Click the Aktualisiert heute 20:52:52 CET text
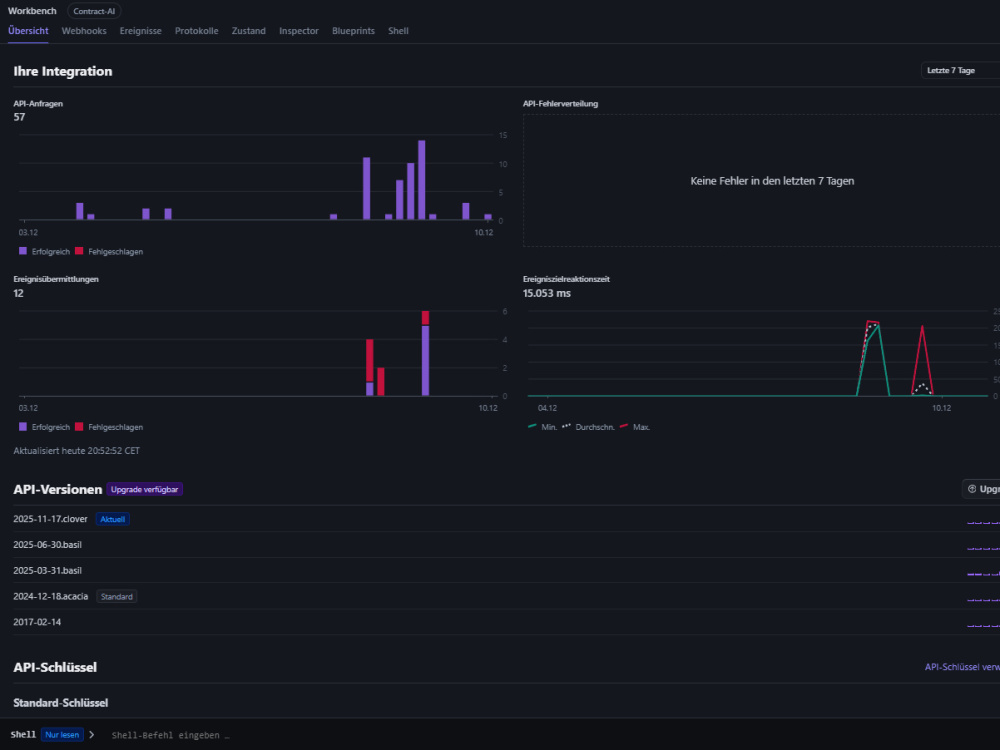Image resolution: width=1000 pixels, height=750 pixels. tap(77, 450)
